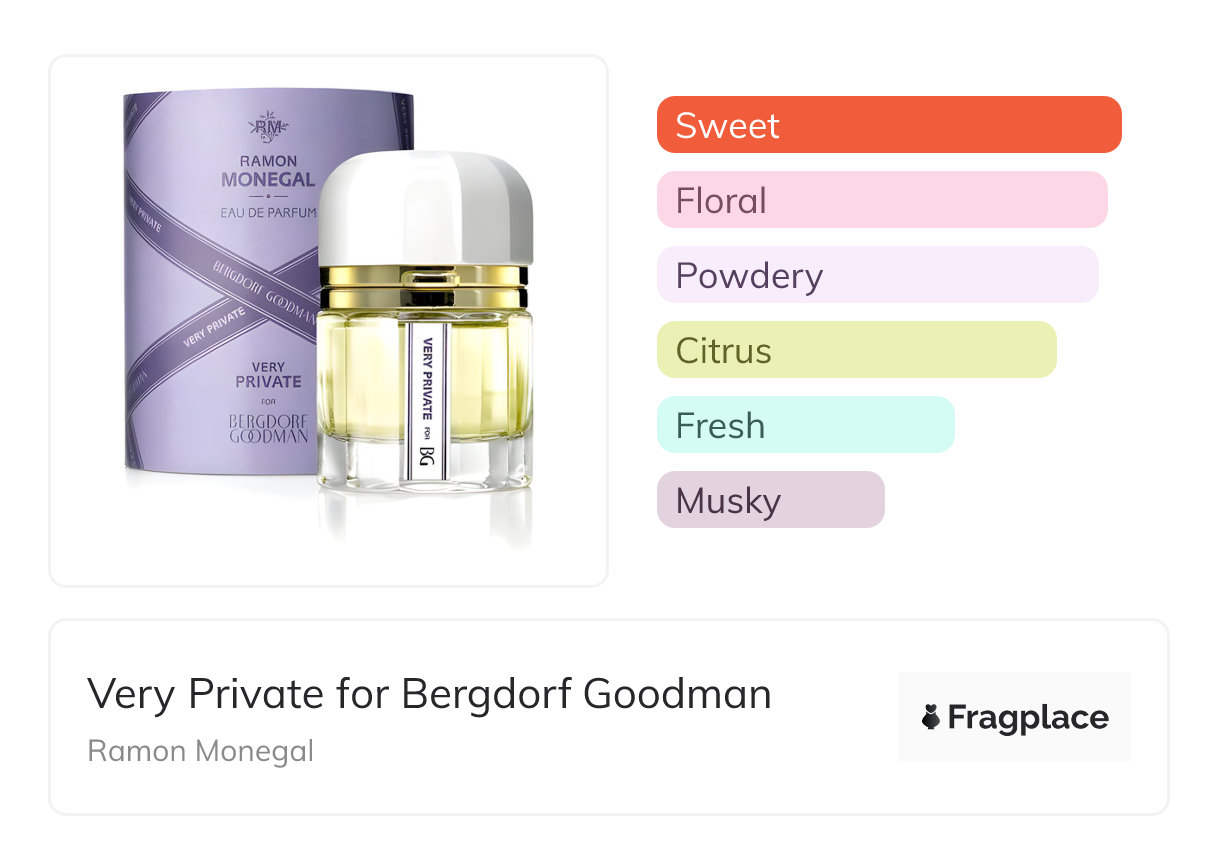Select the Powdery accord bar
This screenshot has height=864, width=1218.
tap(877, 275)
